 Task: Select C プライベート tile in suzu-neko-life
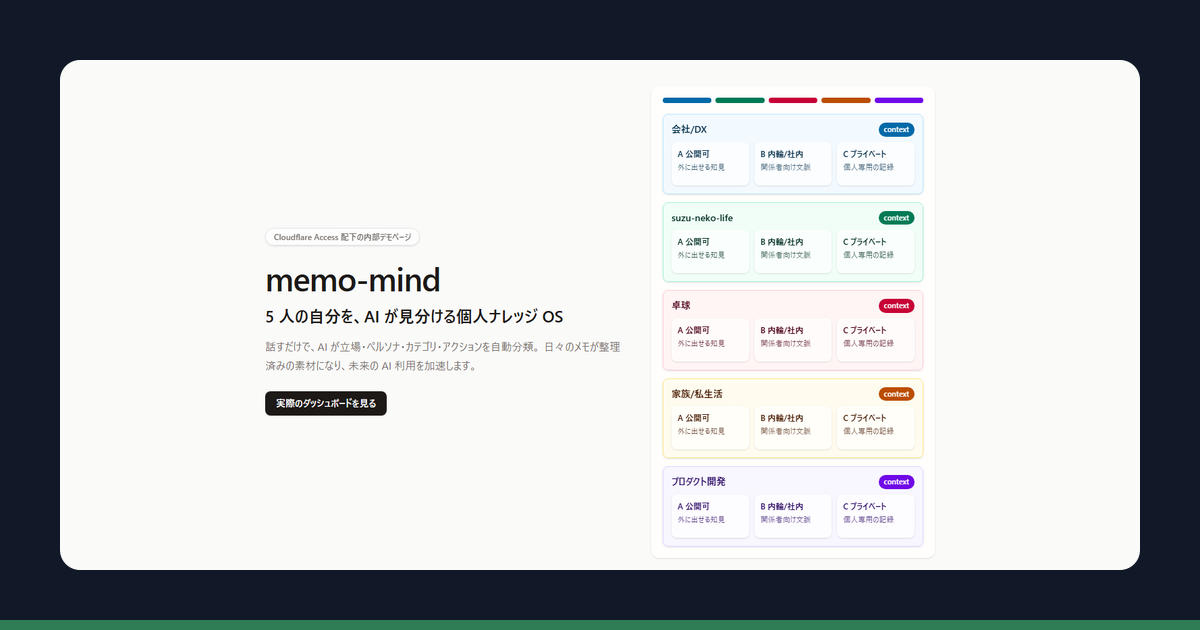tap(876, 252)
